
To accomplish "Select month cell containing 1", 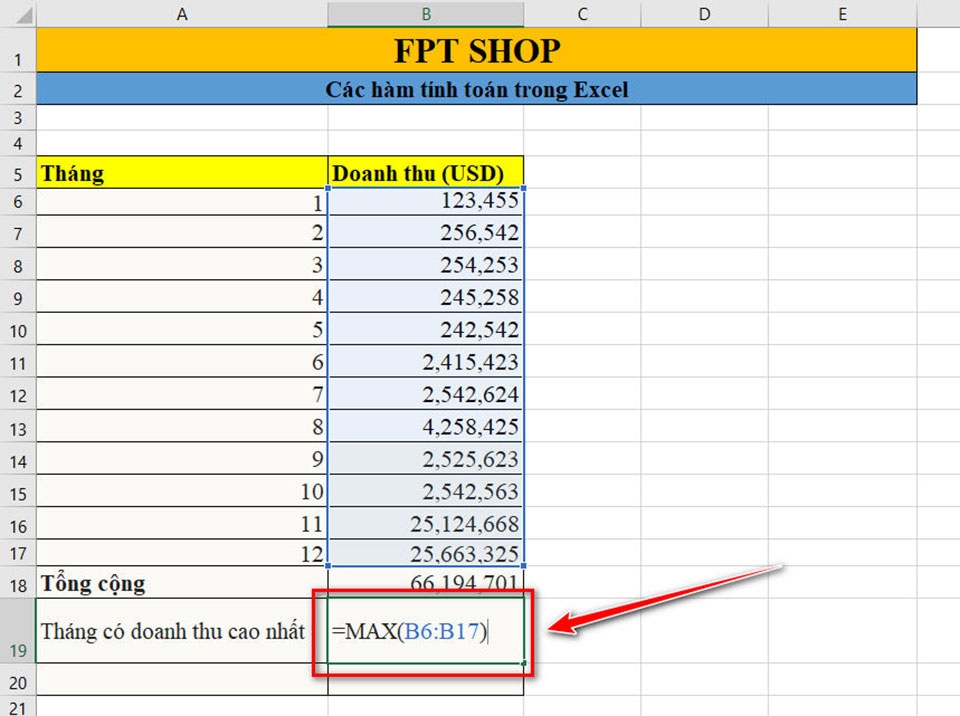I will click(182, 202).
